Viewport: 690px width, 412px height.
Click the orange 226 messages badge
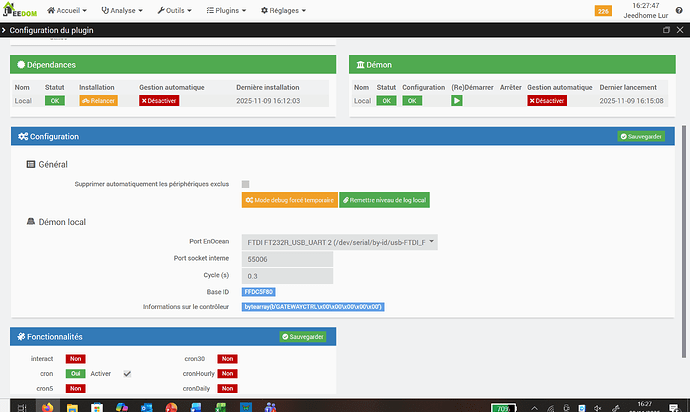(x=603, y=11)
